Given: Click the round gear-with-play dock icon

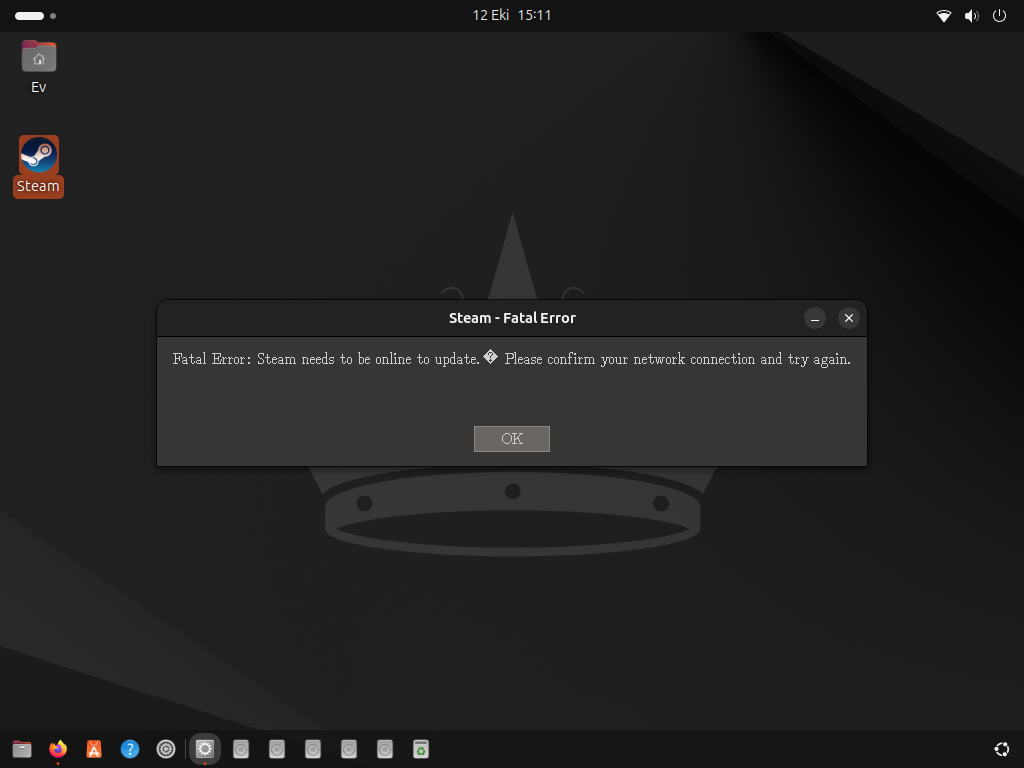Looking at the screenshot, I should pyautogui.click(x=166, y=748).
